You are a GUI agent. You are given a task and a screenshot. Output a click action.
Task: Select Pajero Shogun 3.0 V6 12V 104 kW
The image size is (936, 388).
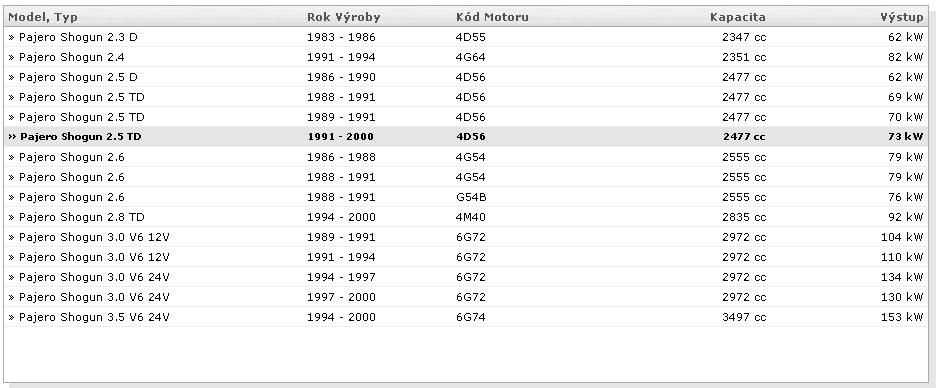[466, 237]
